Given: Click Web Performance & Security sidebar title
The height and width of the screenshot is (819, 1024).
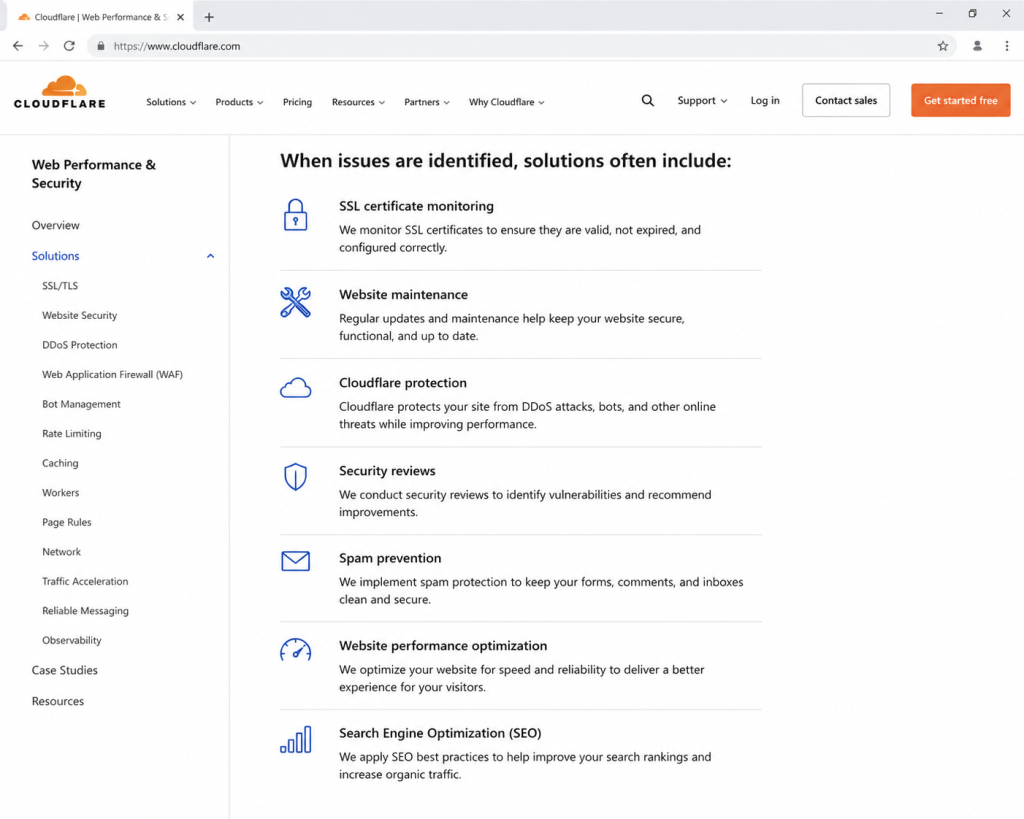Looking at the screenshot, I should tap(94, 174).
